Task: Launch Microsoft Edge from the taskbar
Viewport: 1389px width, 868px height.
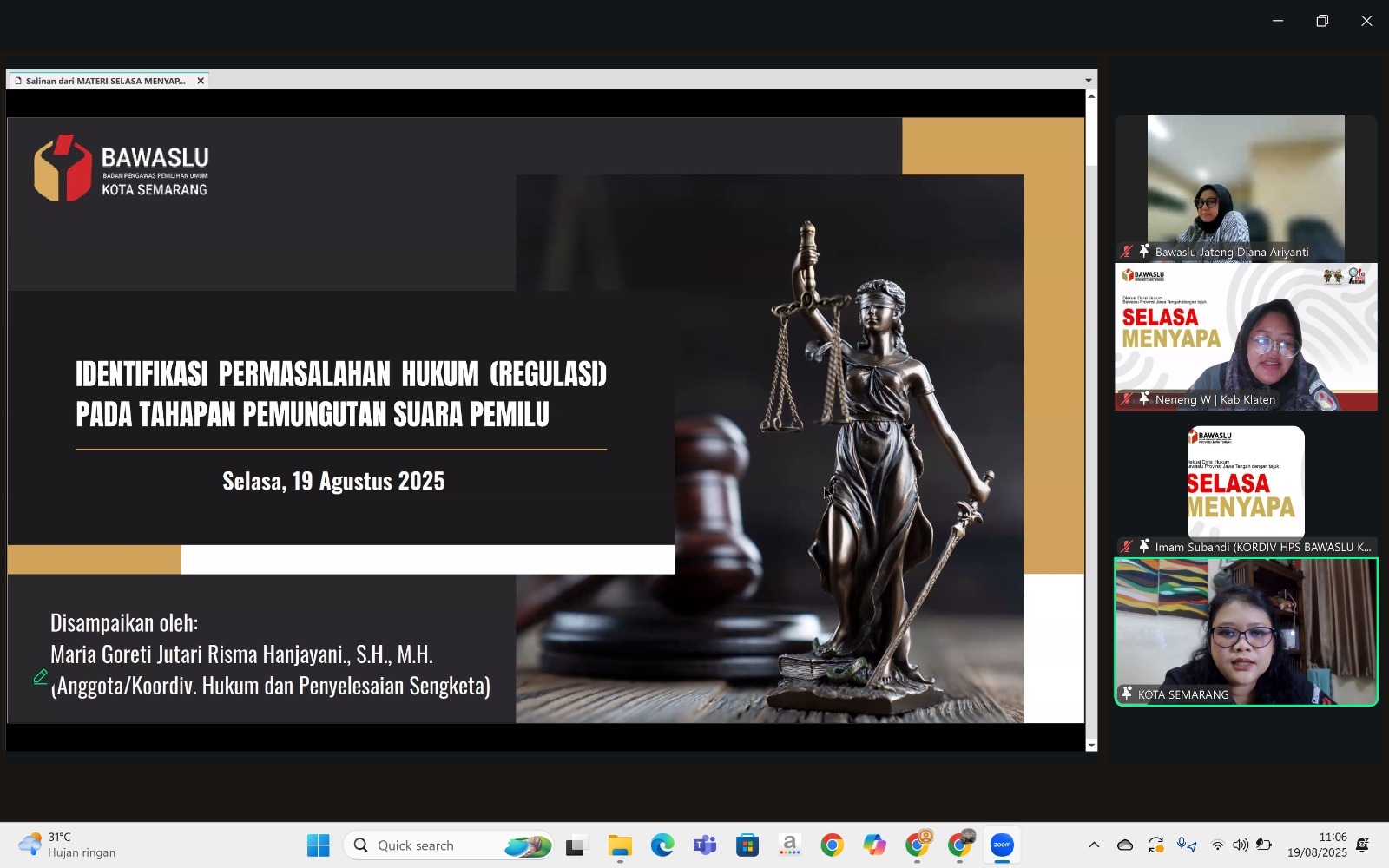Action: pyautogui.click(x=662, y=845)
